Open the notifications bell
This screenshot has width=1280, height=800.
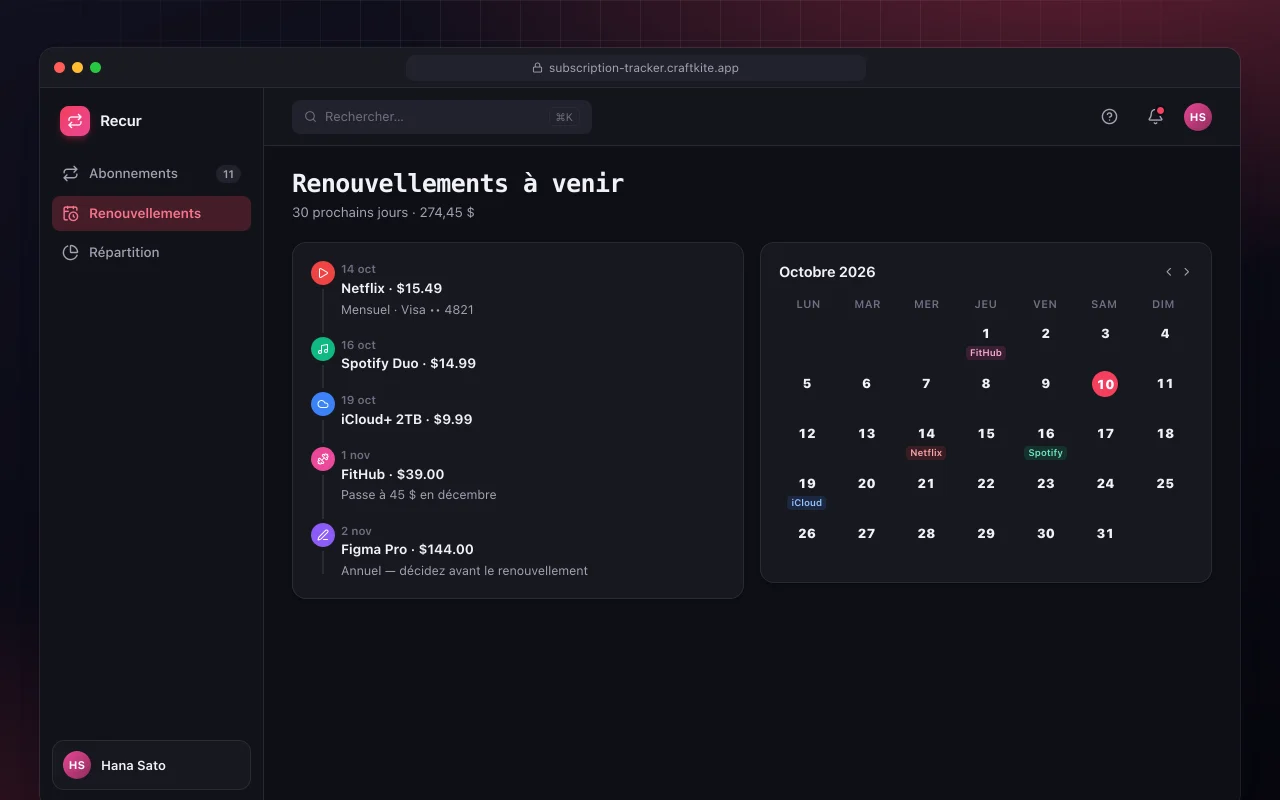(1155, 117)
